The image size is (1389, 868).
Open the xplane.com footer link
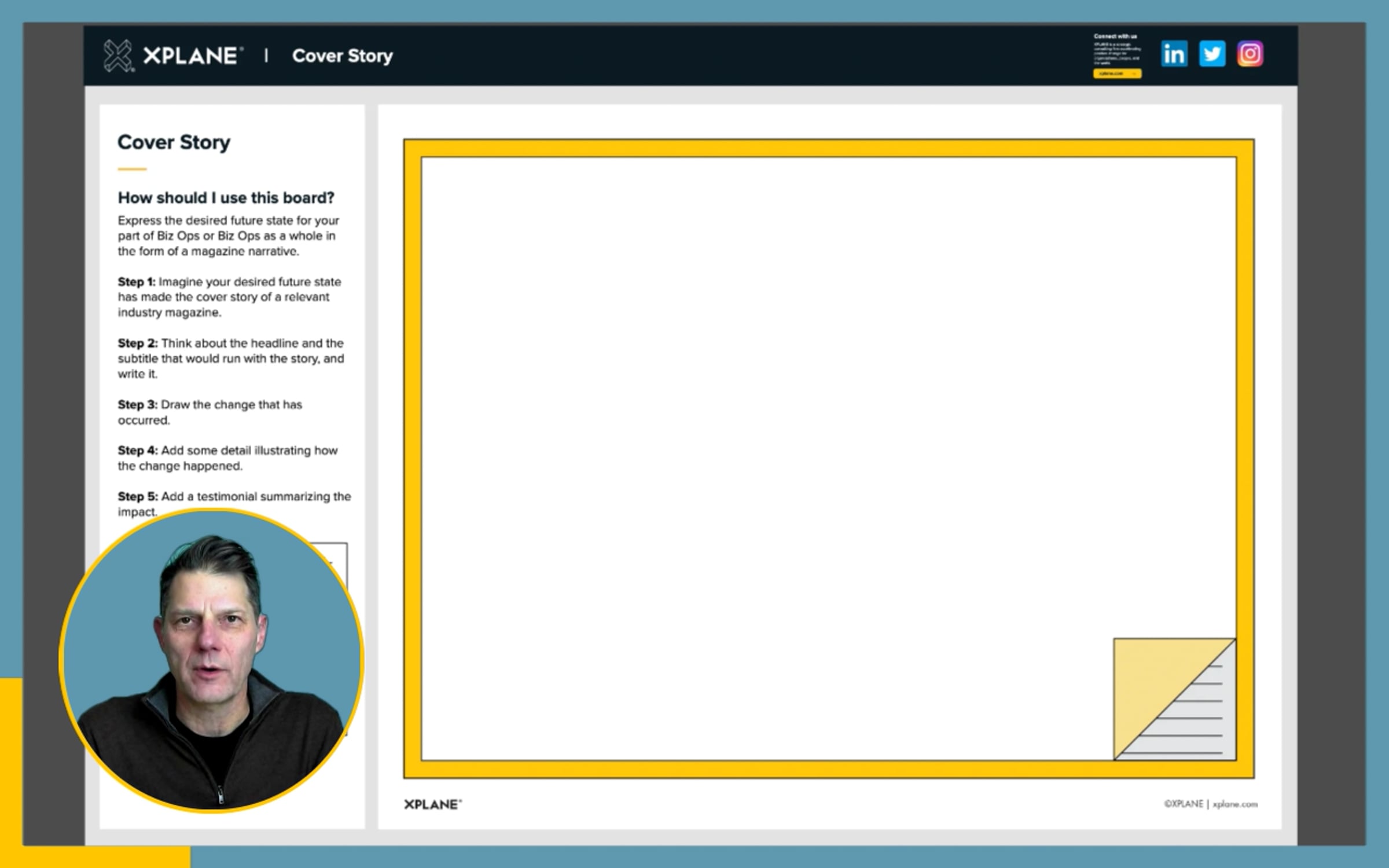coord(1235,804)
